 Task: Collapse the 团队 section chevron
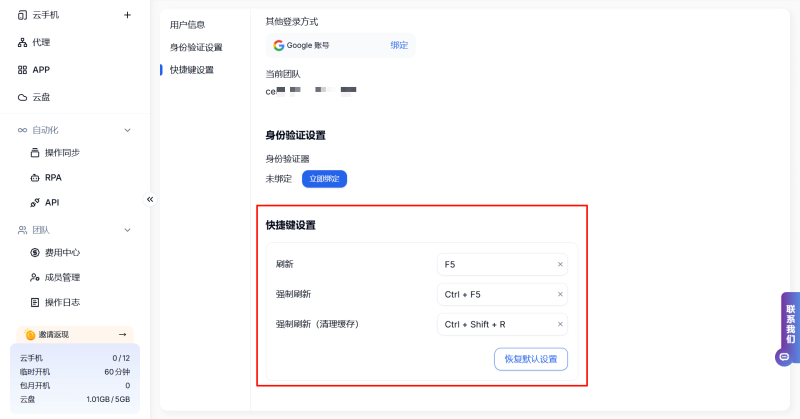click(x=127, y=230)
